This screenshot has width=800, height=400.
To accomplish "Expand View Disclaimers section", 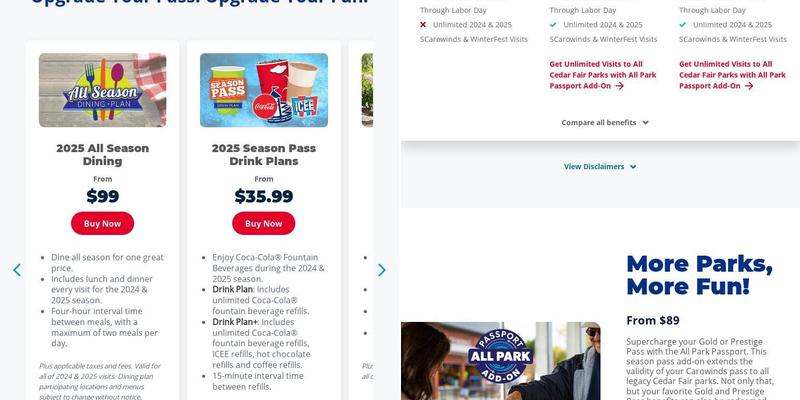I will point(600,166).
